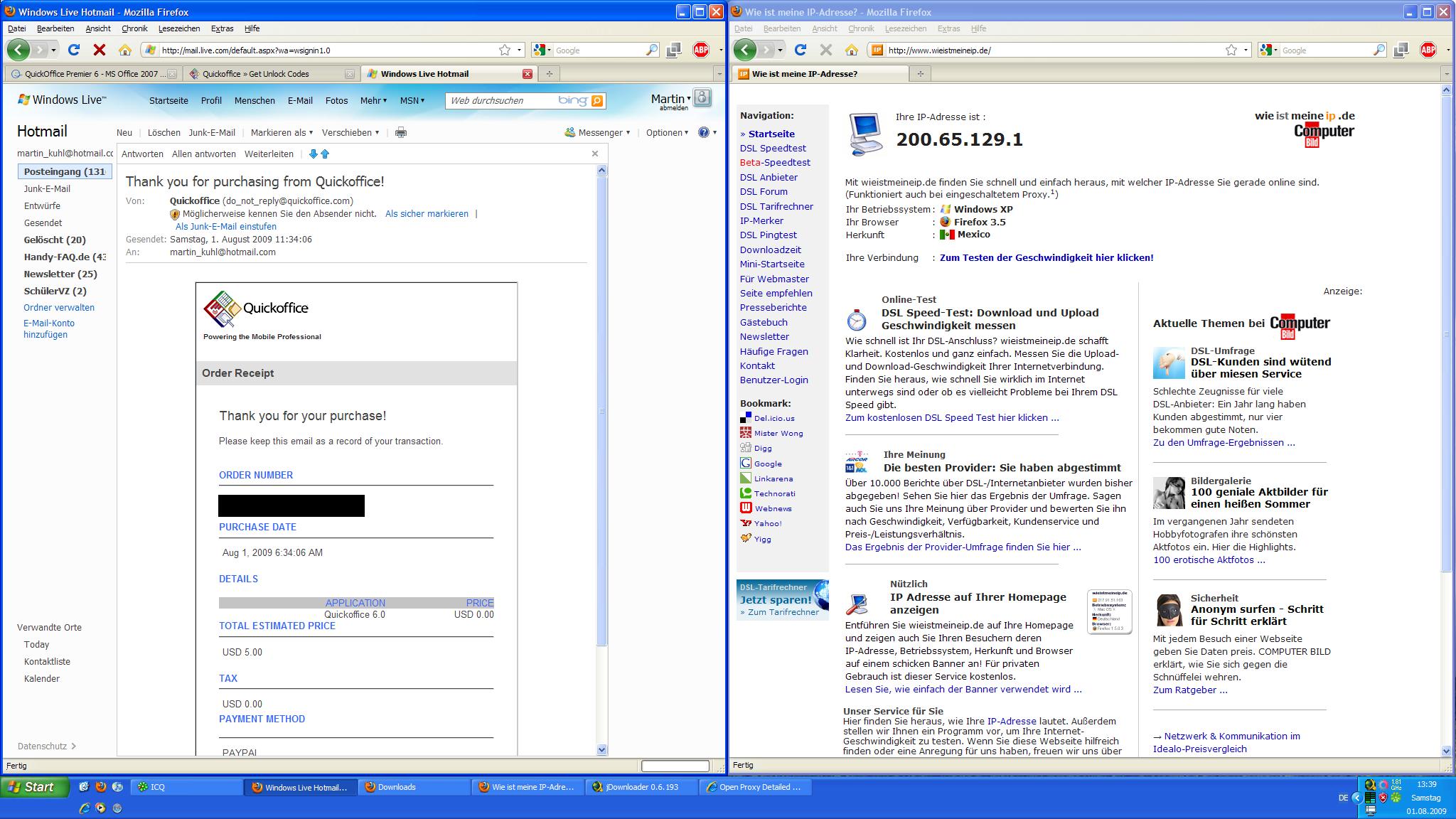Close the open email with X icon
This screenshot has height=819, width=1456.
[x=595, y=154]
